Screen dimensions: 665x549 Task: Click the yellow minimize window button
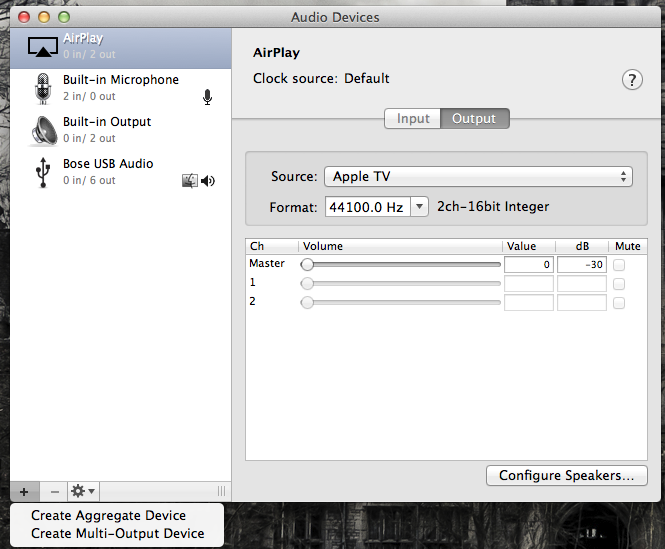pyautogui.click(x=44, y=17)
